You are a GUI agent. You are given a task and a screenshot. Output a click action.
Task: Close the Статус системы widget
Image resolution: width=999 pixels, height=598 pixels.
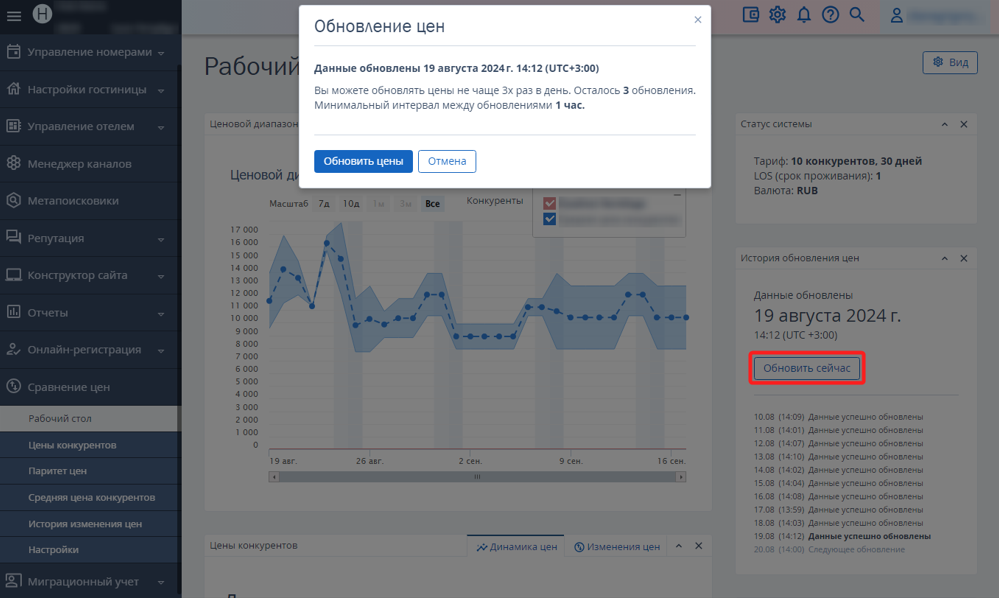(964, 124)
